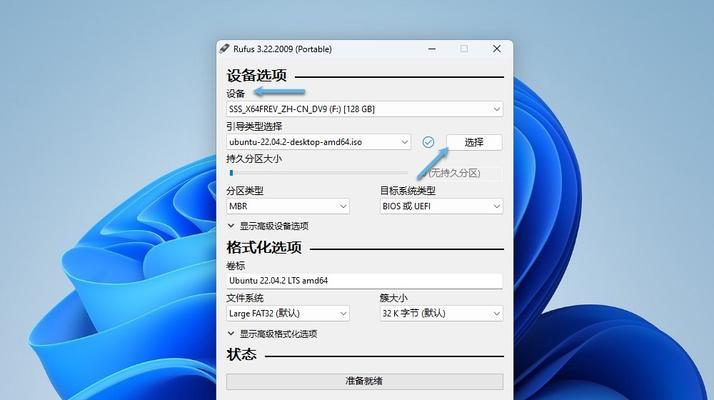Open the boot selection ISO dropdown
The height and width of the screenshot is (400, 714).
[318, 142]
